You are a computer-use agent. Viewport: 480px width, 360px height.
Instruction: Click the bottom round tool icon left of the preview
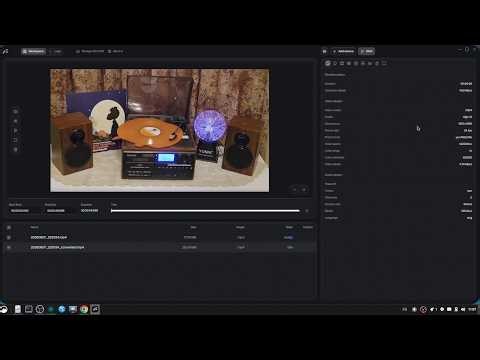pyautogui.click(x=15, y=150)
